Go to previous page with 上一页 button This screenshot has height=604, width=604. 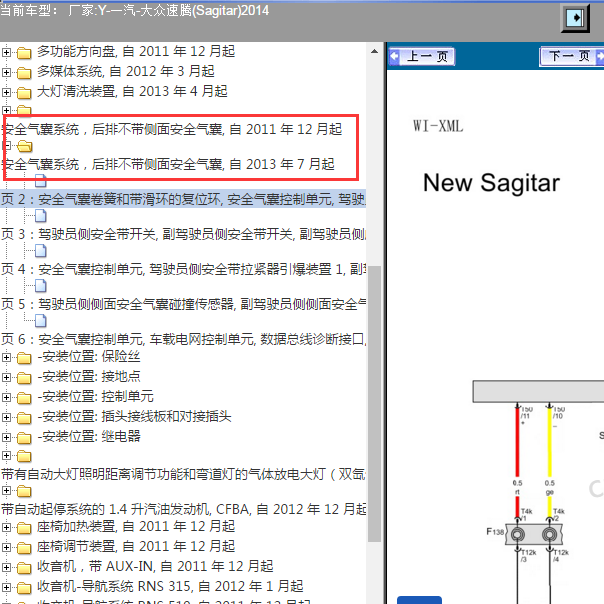pyautogui.click(x=421, y=57)
